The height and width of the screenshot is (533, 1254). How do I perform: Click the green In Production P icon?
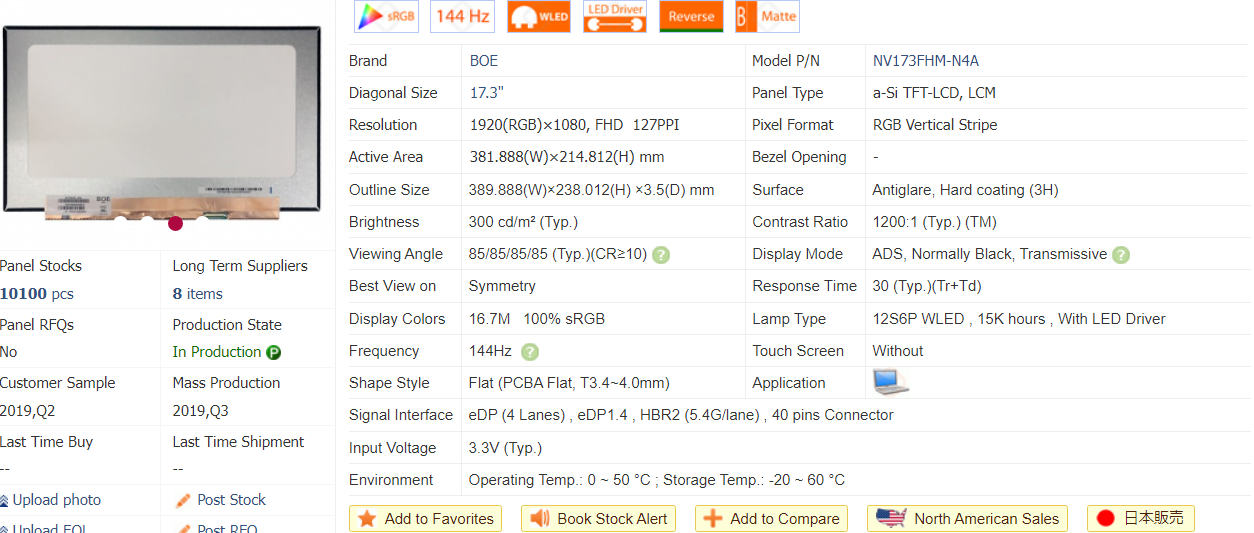(x=273, y=352)
